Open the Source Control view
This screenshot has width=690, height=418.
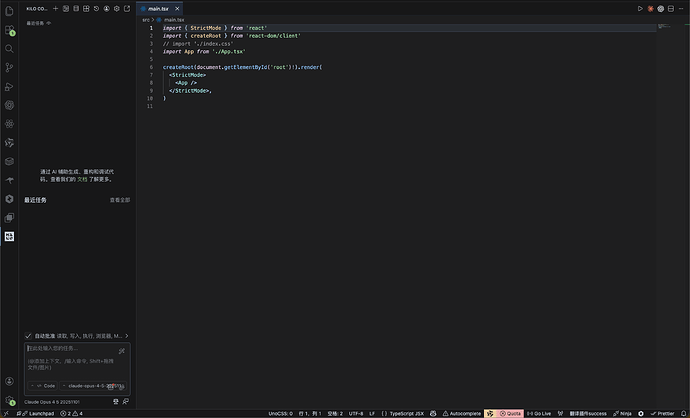[x=9, y=67]
